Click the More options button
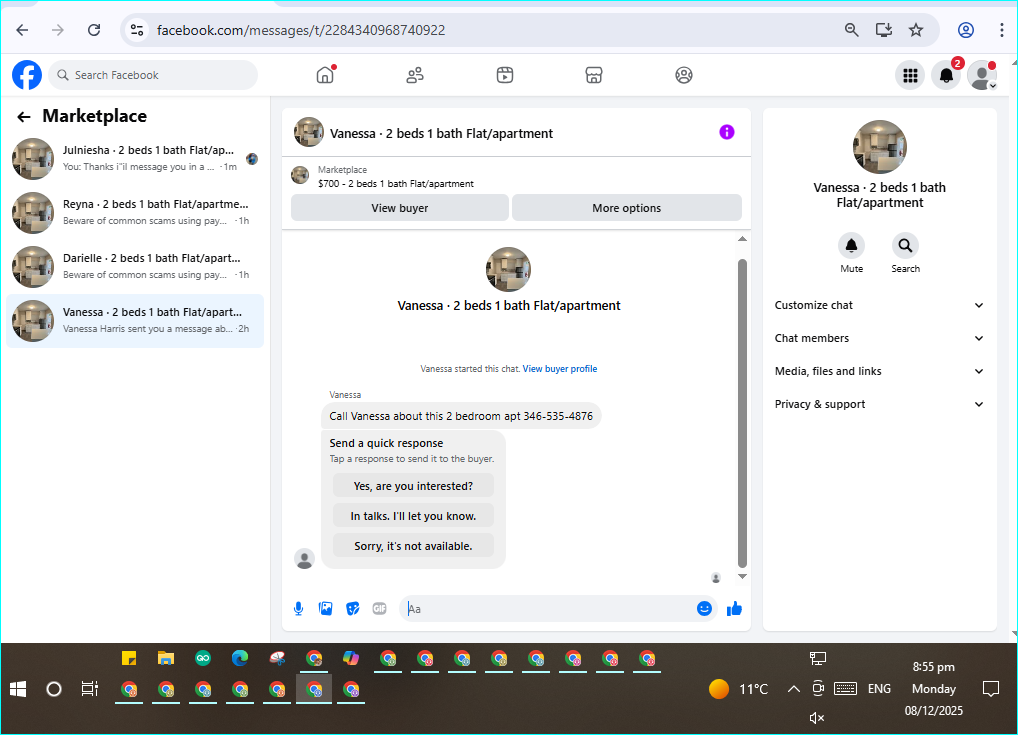This screenshot has width=1018, height=735. pyautogui.click(x=627, y=208)
